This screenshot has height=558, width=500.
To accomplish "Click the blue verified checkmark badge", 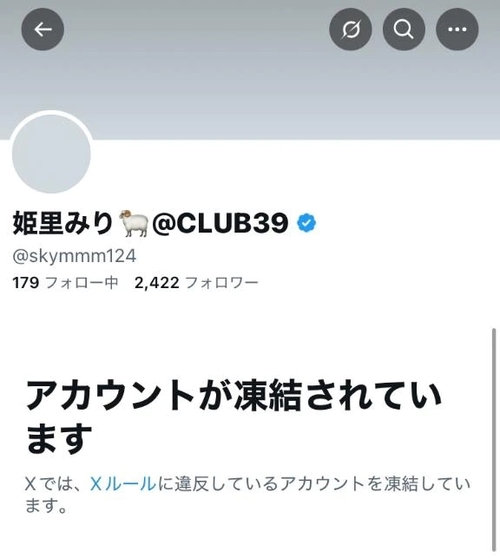I will (x=306, y=223).
